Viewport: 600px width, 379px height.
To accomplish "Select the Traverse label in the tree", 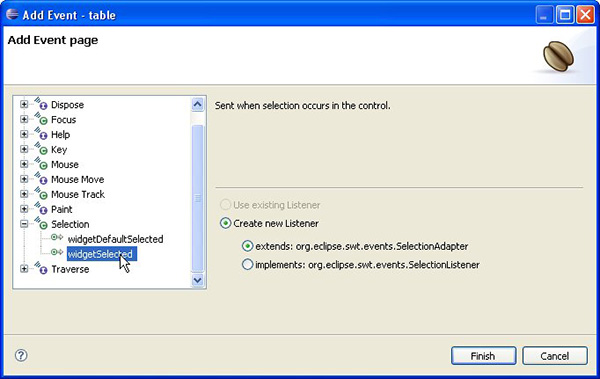I will [x=70, y=270].
